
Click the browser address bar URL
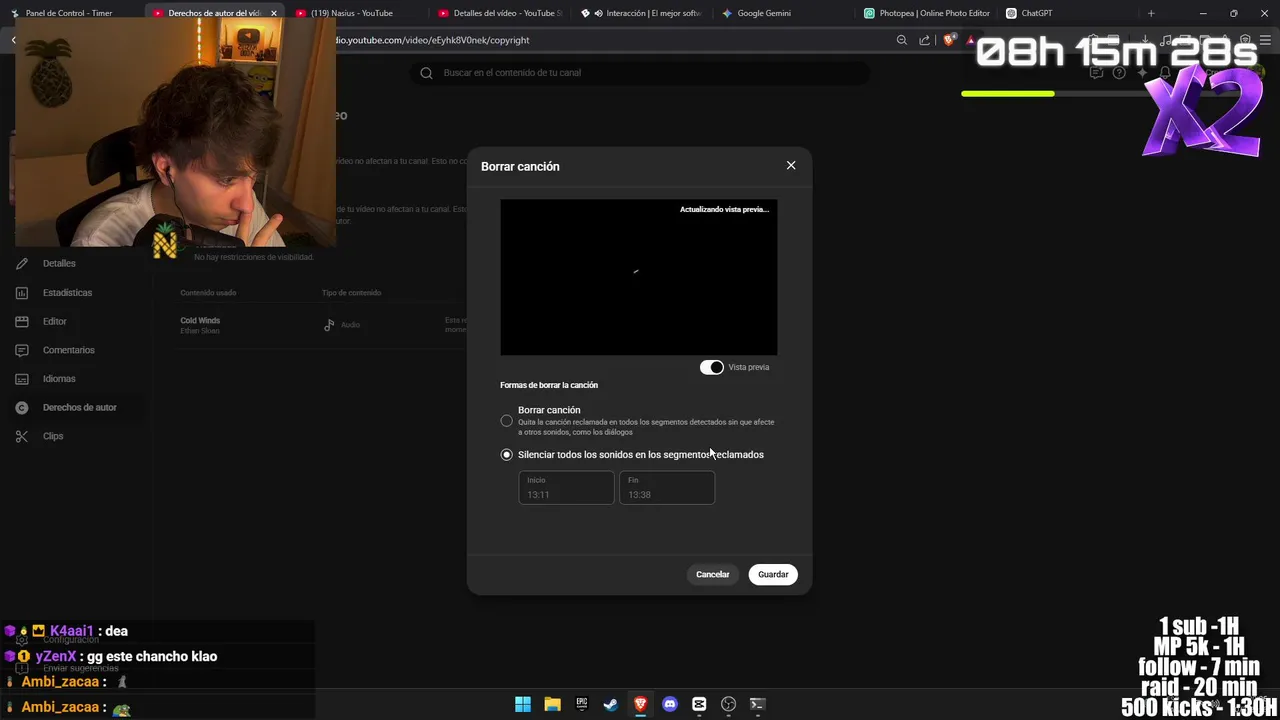[431, 40]
